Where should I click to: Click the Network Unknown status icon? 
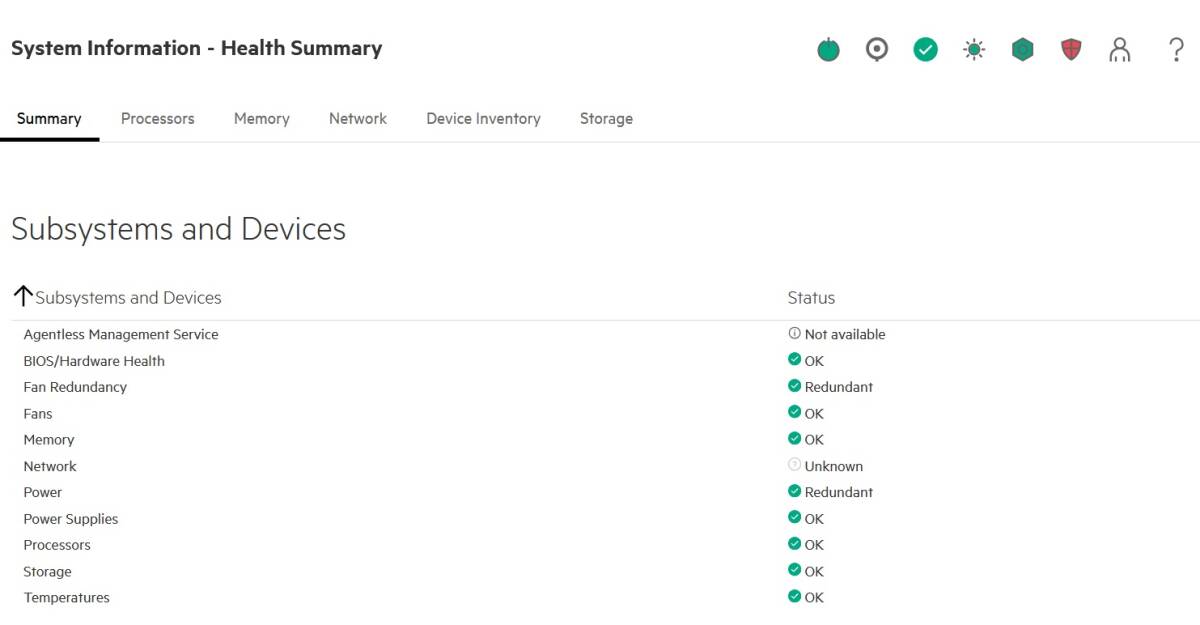[x=795, y=466]
